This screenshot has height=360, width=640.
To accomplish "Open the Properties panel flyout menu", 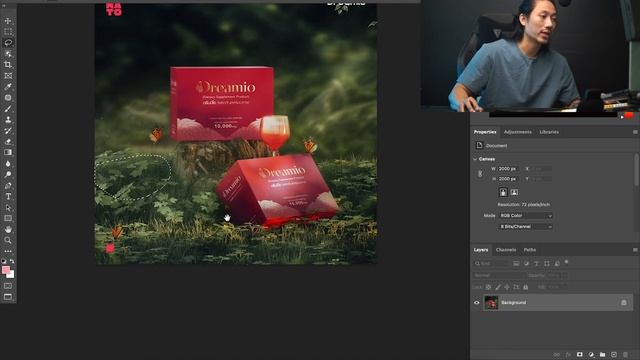I will 635,132.
